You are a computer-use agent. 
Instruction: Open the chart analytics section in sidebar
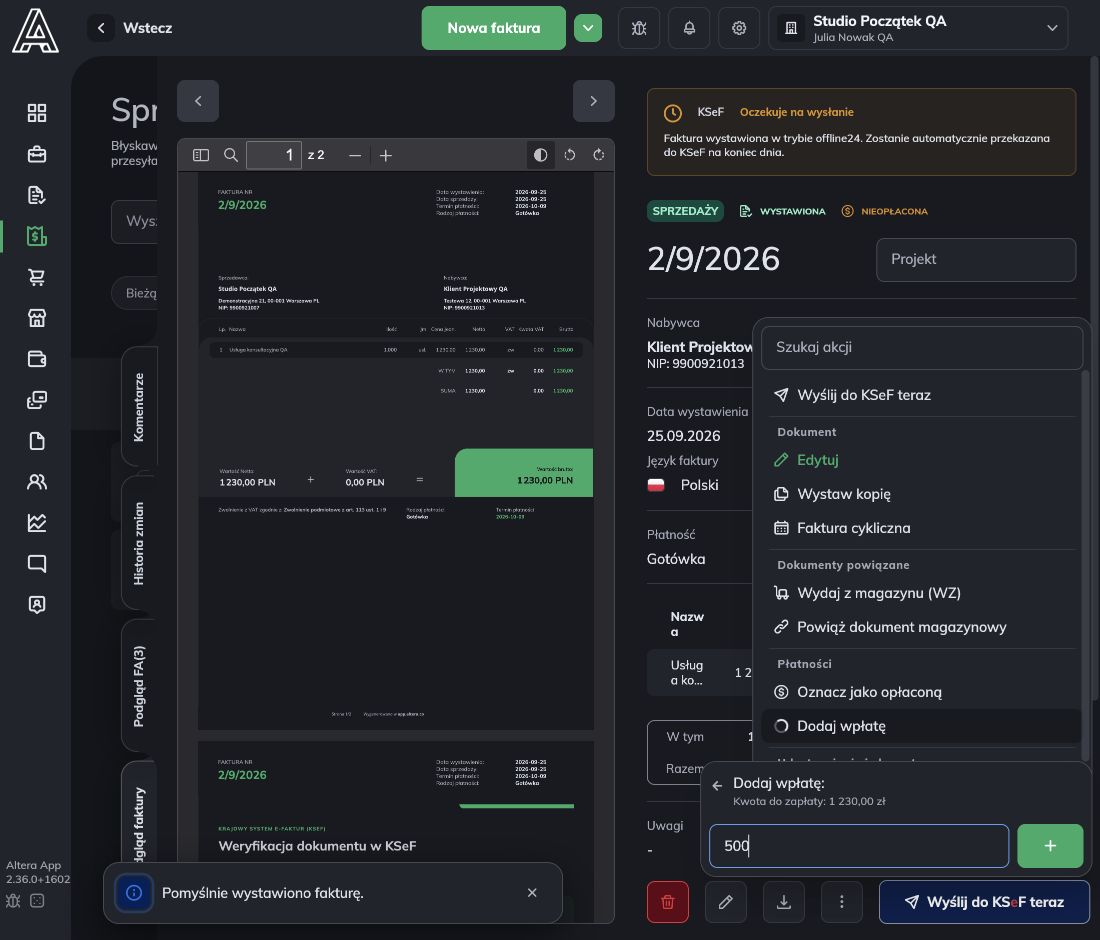[36, 523]
